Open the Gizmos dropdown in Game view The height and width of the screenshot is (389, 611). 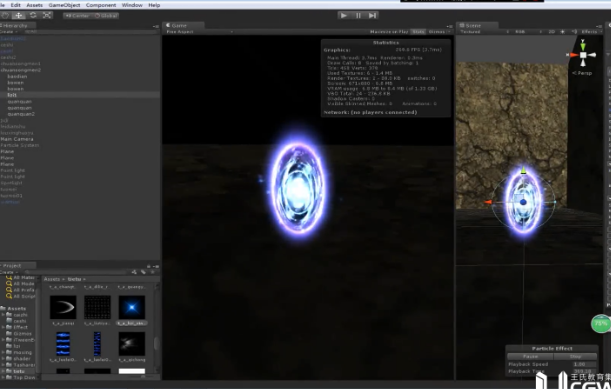[438, 32]
